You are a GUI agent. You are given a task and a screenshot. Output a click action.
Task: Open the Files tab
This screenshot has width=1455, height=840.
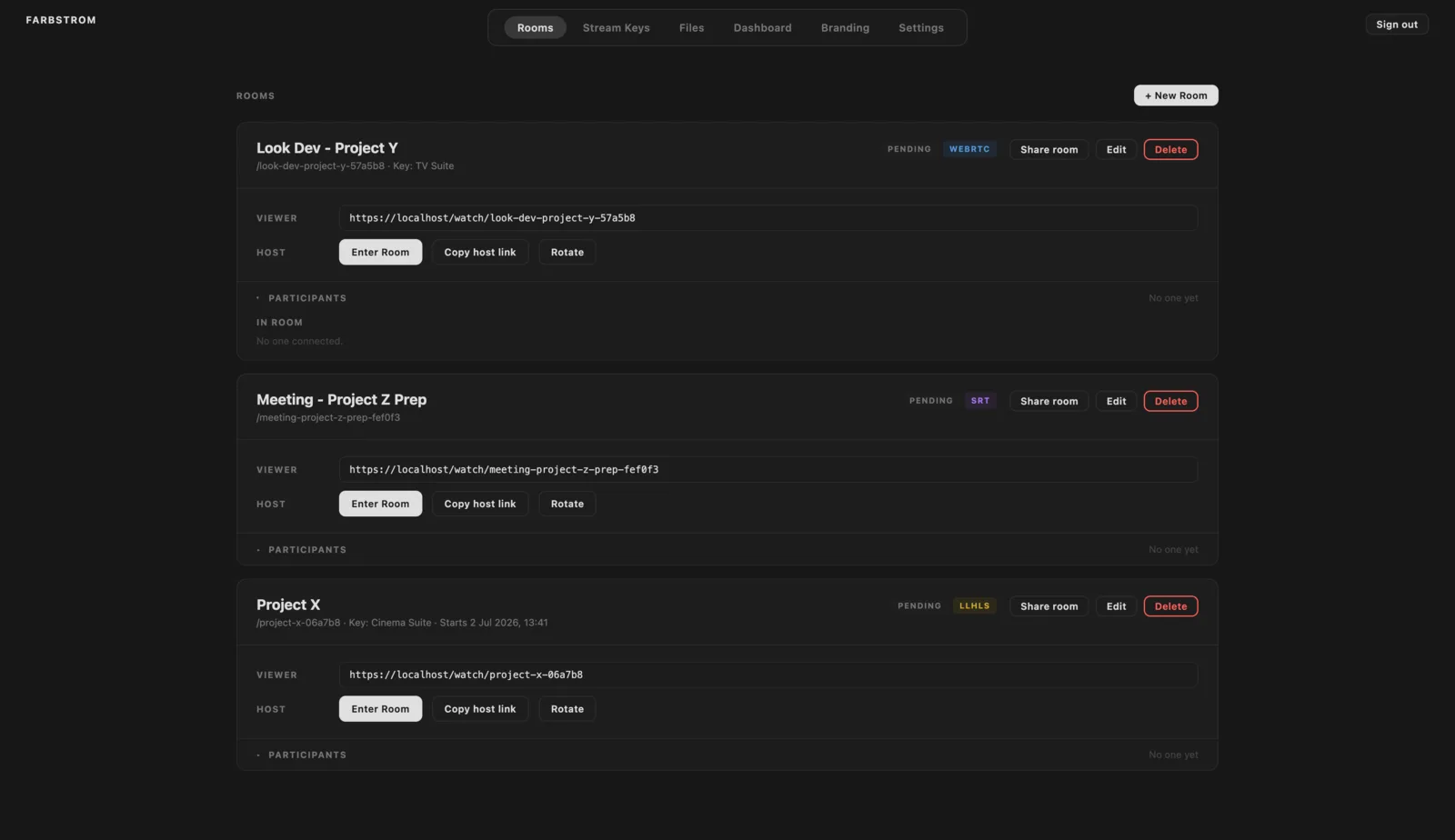click(x=691, y=27)
